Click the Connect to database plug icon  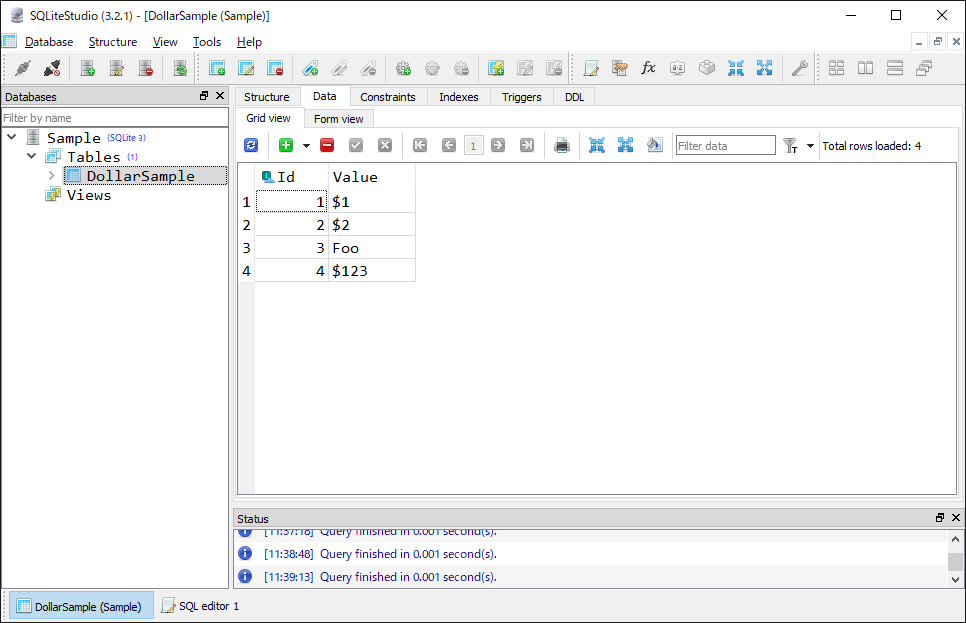point(23,68)
